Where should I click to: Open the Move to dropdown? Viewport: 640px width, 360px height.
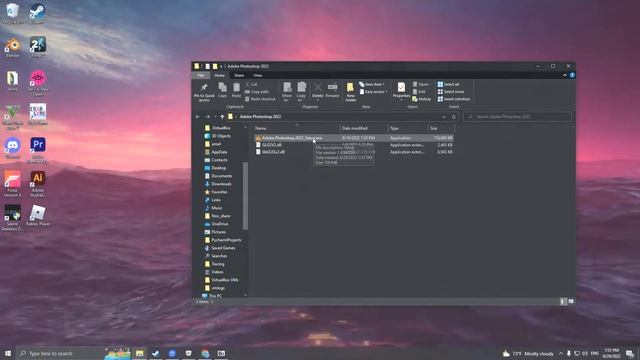coord(287,92)
